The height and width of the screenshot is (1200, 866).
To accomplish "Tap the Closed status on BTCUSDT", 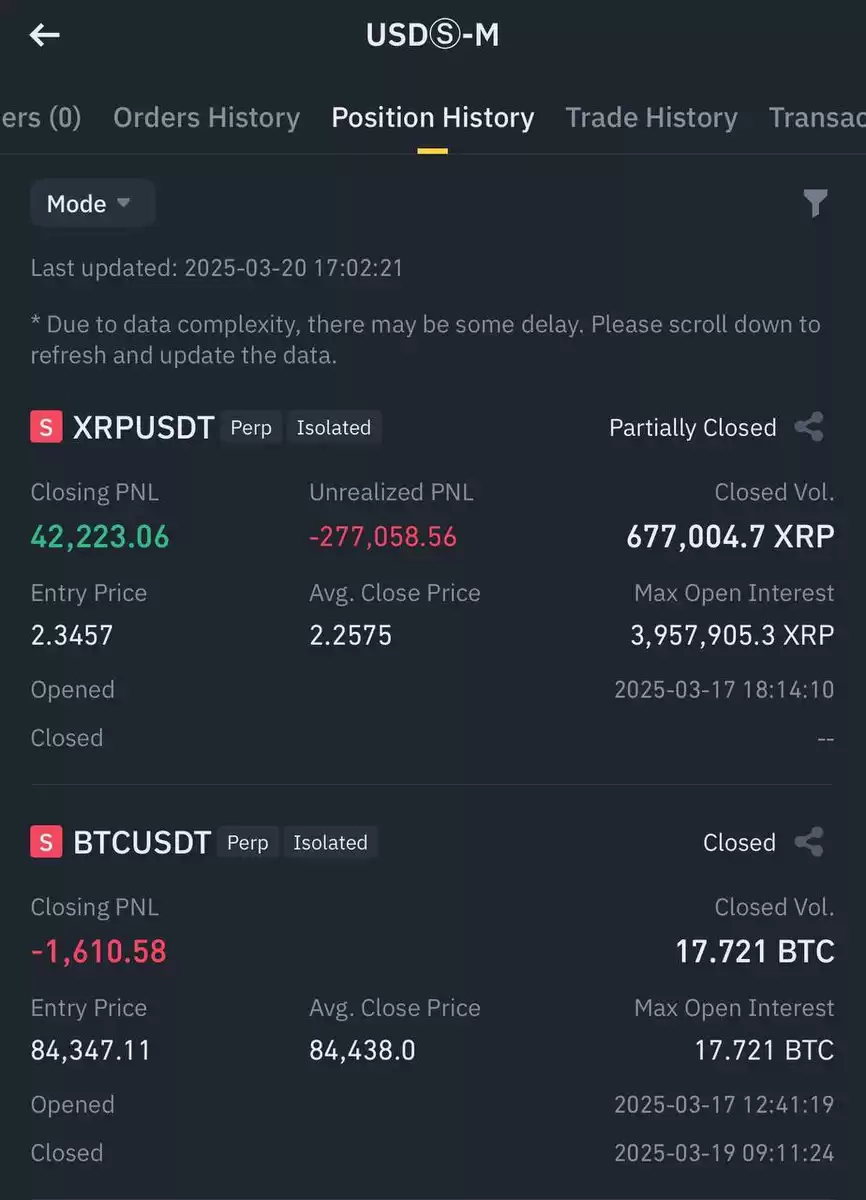I will click(x=739, y=842).
